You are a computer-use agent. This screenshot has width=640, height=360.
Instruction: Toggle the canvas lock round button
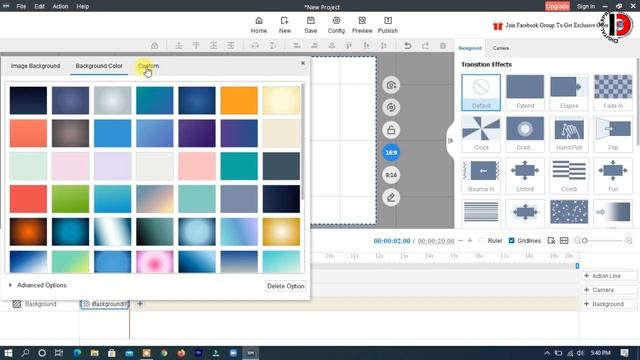tap(391, 130)
